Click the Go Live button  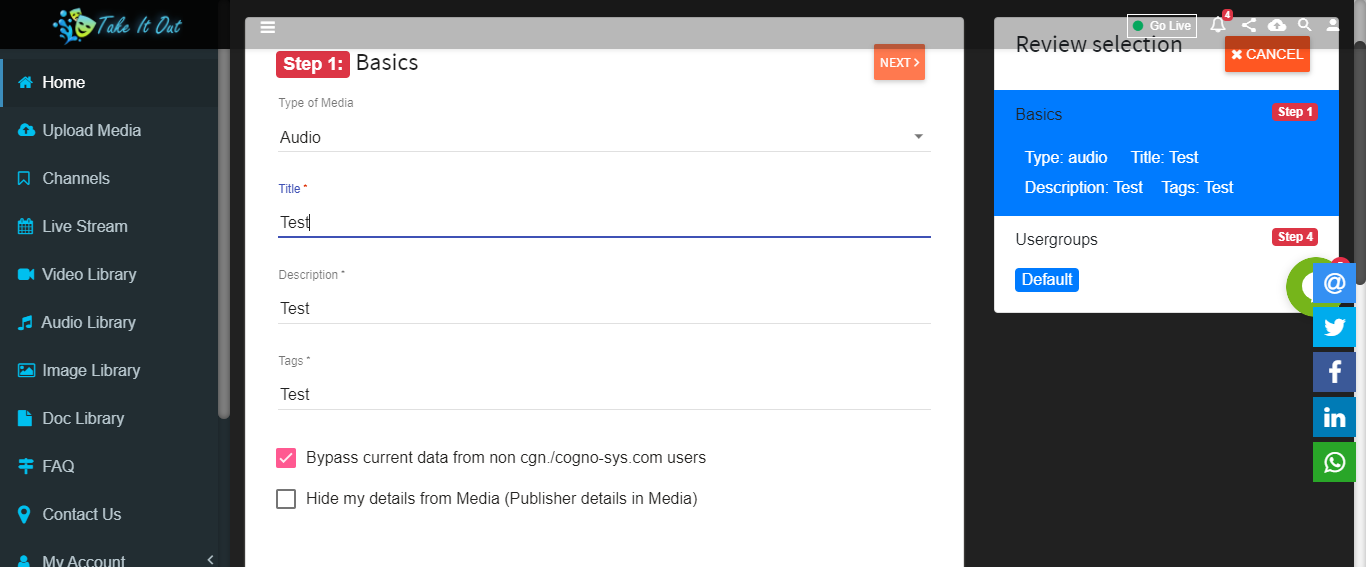pyautogui.click(x=1161, y=26)
